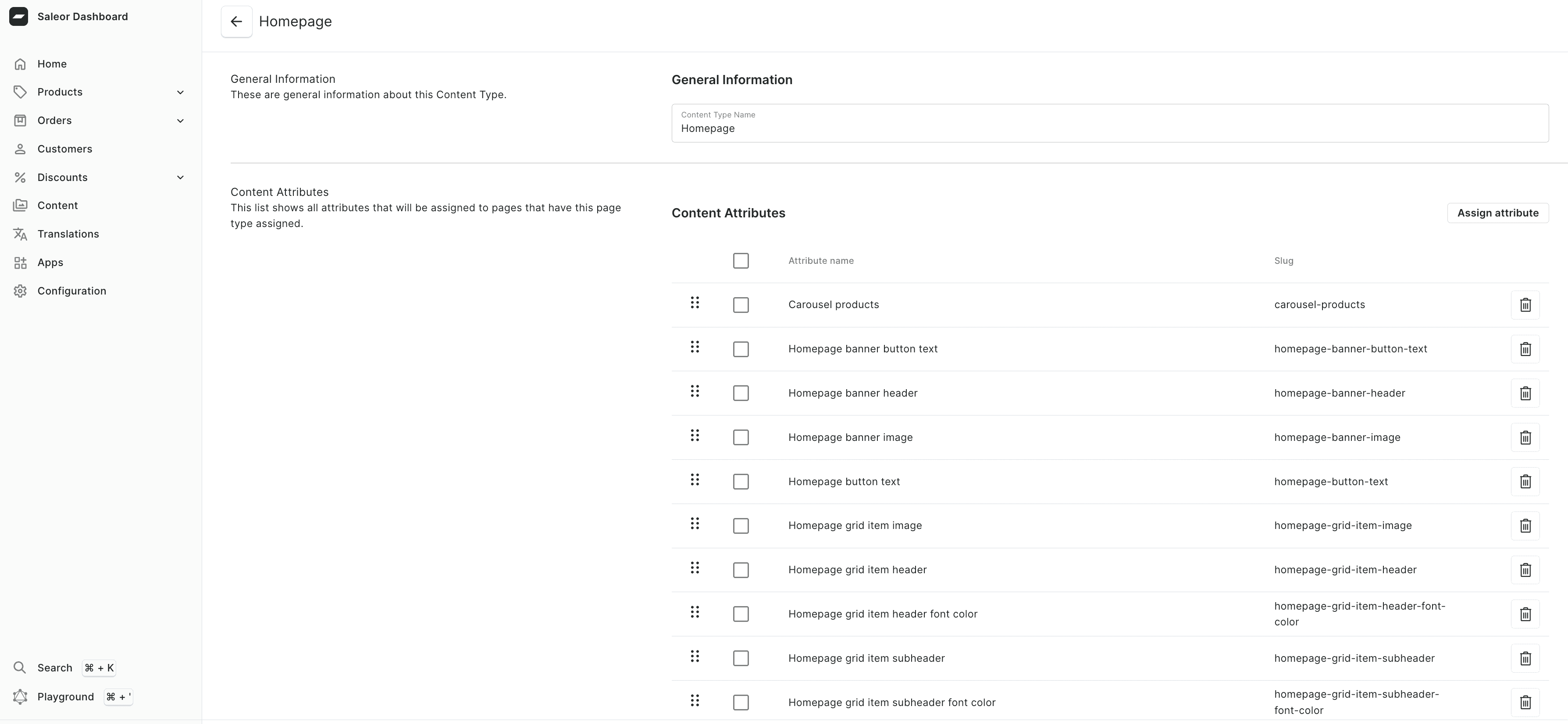
Task: Check the Homepage banner image checkbox
Action: tap(741, 437)
